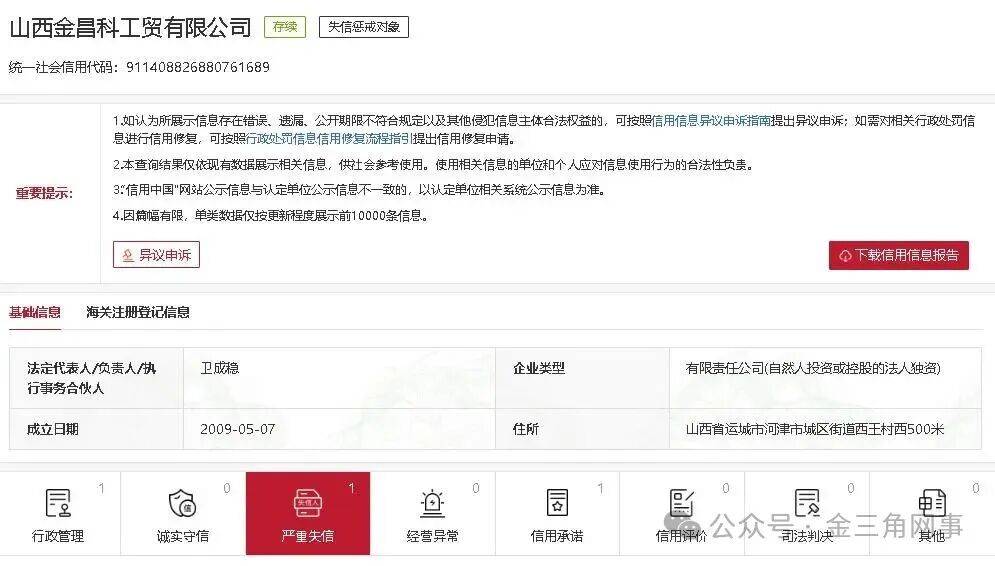
Task: Open the 信用信息异议申诉指南 link
Action: 711,120
